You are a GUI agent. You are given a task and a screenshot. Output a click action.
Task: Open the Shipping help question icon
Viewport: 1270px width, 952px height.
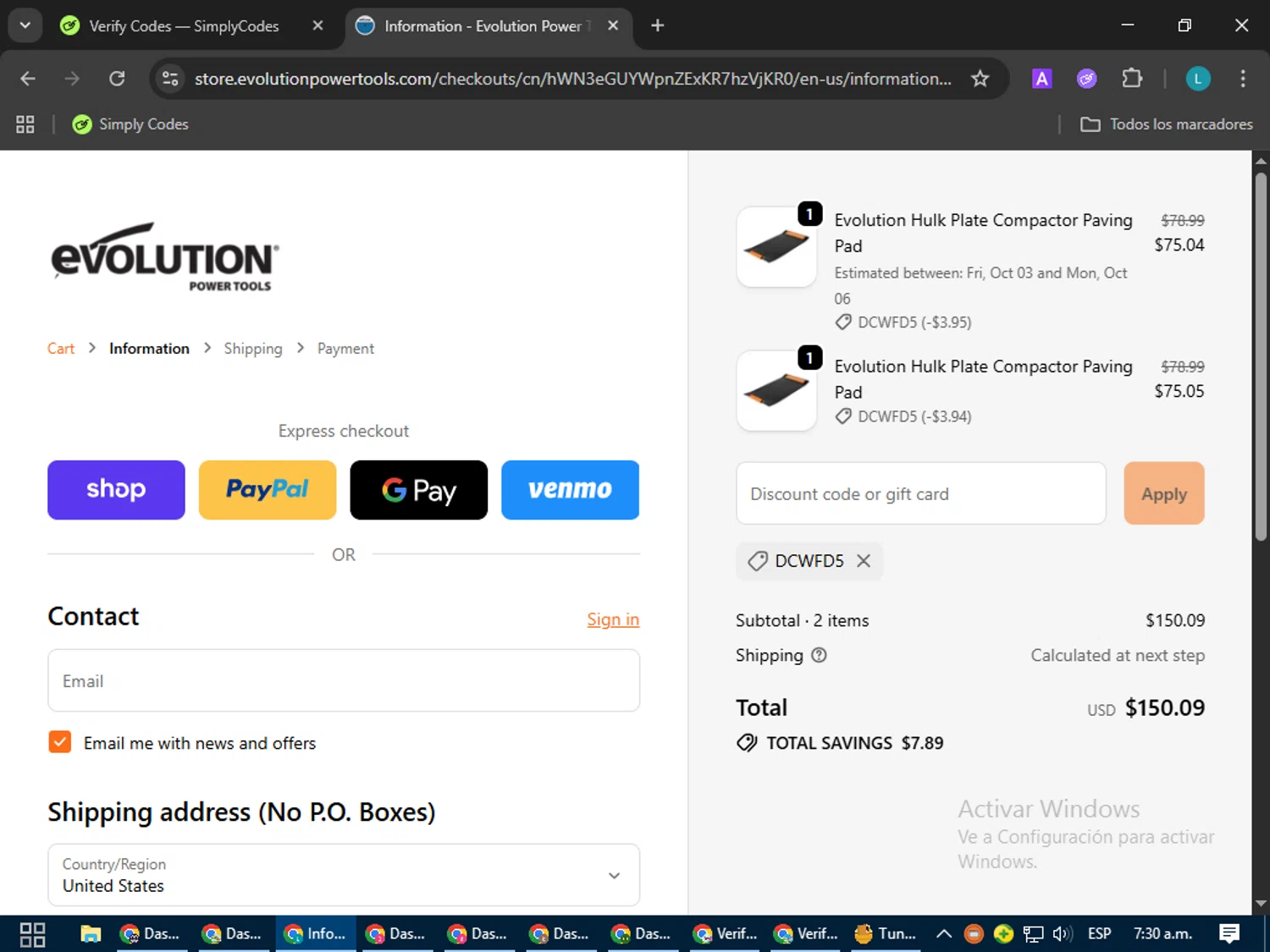click(819, 655)
